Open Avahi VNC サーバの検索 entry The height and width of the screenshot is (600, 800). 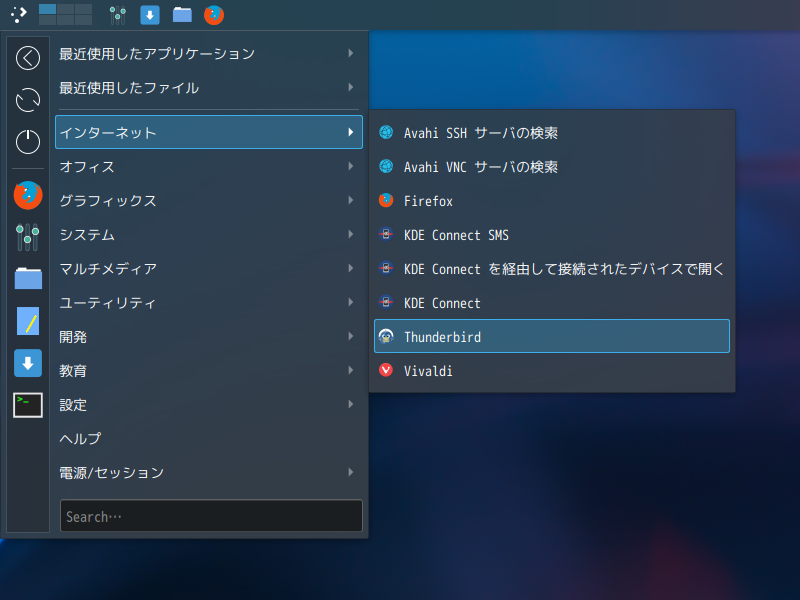coord(552,166)
